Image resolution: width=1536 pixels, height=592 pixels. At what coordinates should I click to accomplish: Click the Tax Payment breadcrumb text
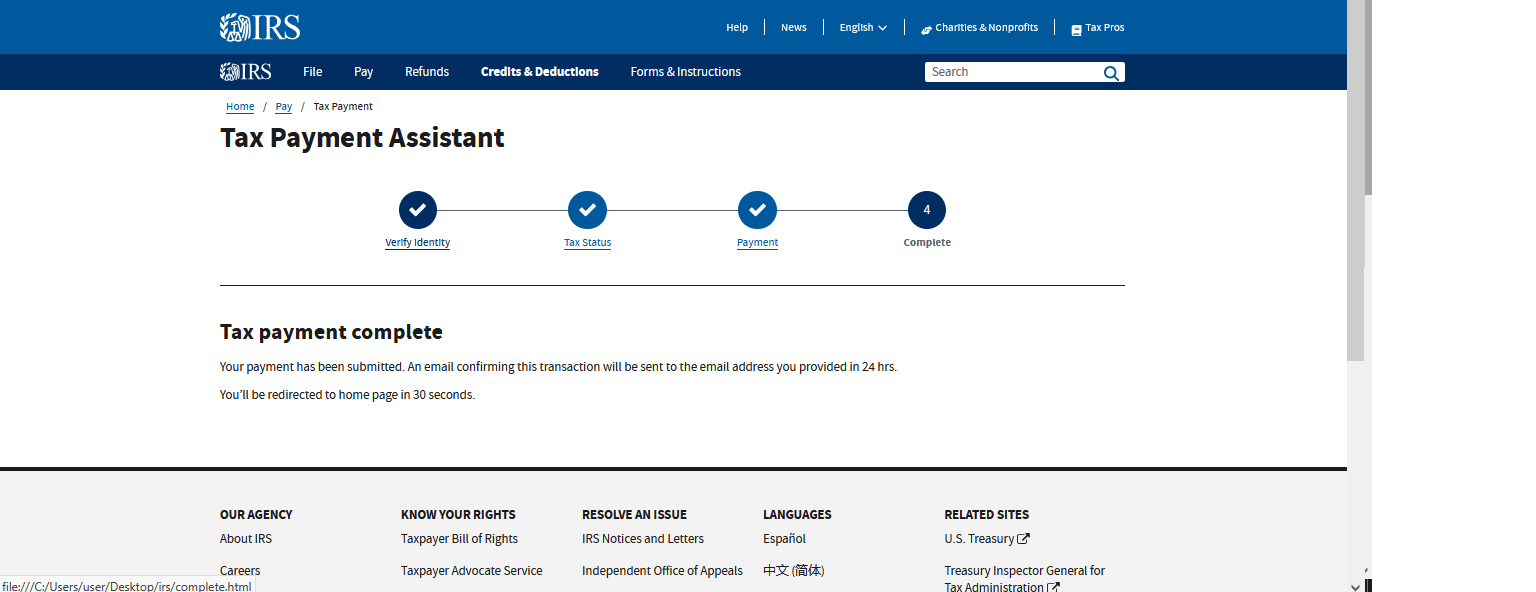point(343,107)
